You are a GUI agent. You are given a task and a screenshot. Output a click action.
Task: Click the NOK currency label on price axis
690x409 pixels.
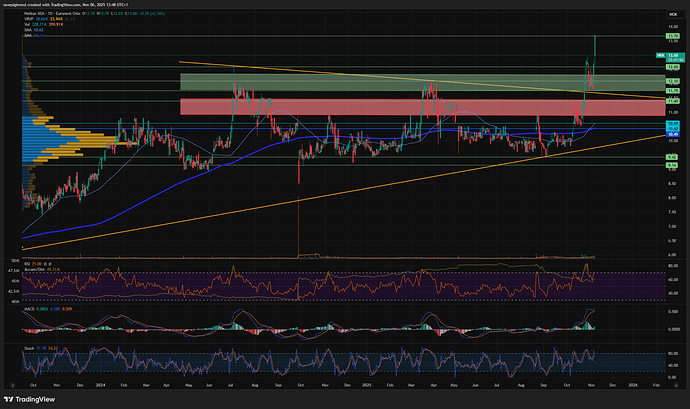coord(660,53)
